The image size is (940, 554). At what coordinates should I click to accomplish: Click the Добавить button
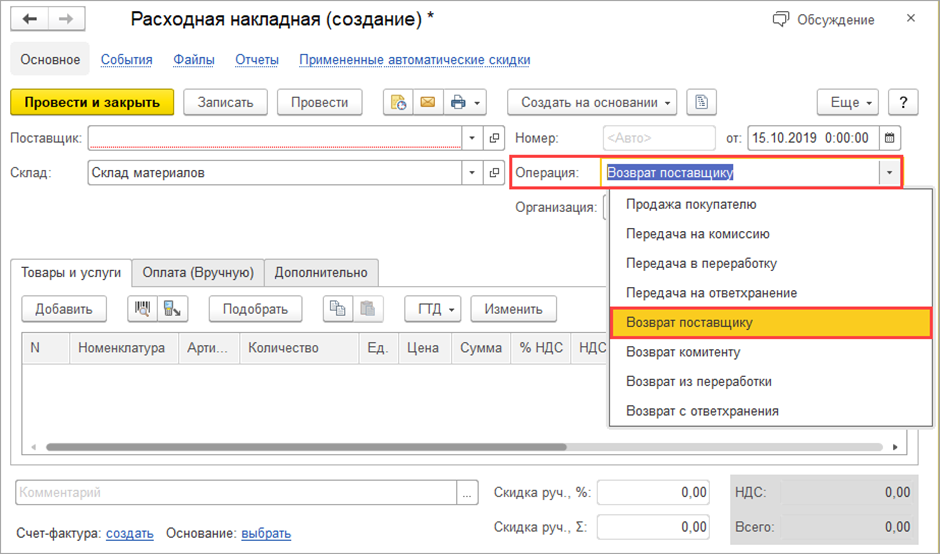tap(64, 309)
